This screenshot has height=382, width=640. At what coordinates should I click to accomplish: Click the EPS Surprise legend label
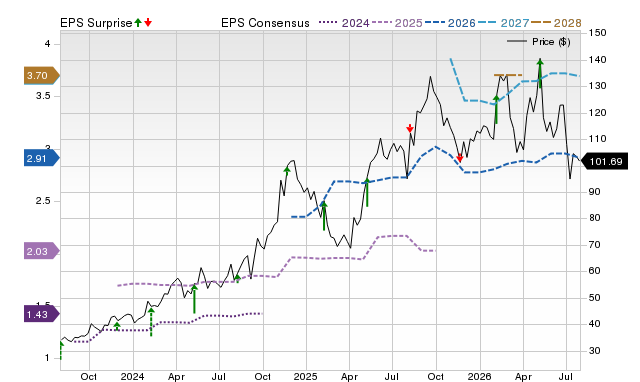pyautogui.click(x=96, y=23)
